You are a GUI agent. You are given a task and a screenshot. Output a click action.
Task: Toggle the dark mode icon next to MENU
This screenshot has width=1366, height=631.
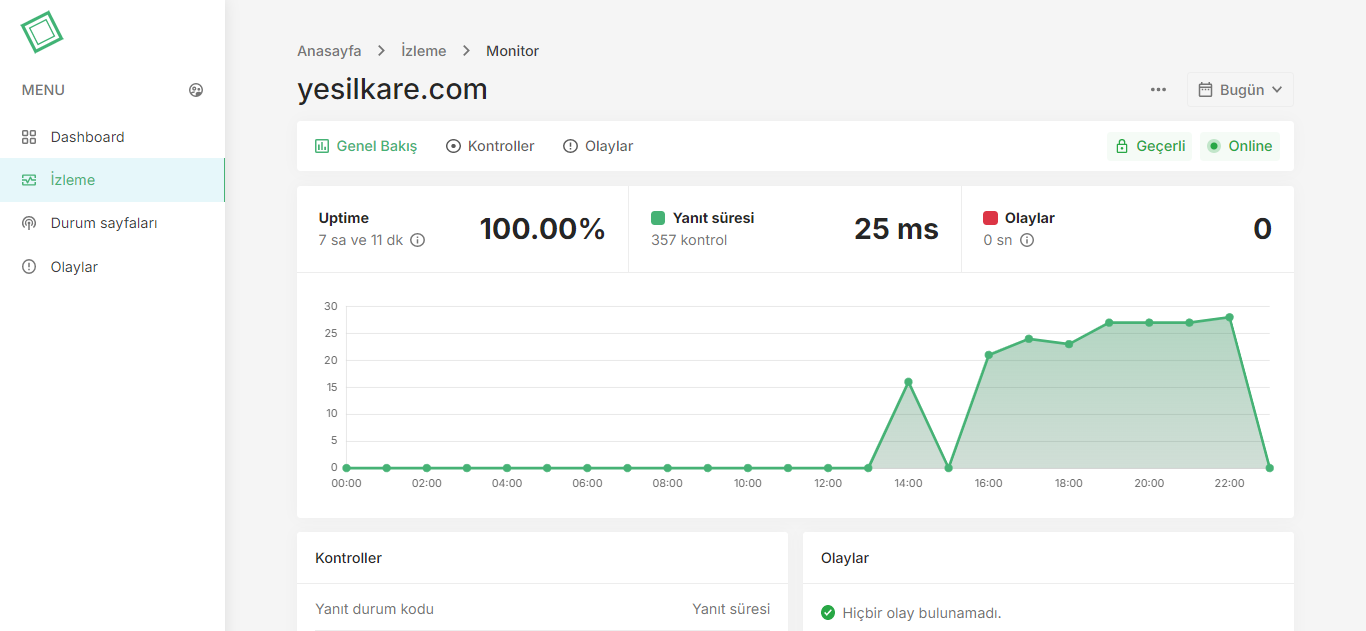point(196,89)
